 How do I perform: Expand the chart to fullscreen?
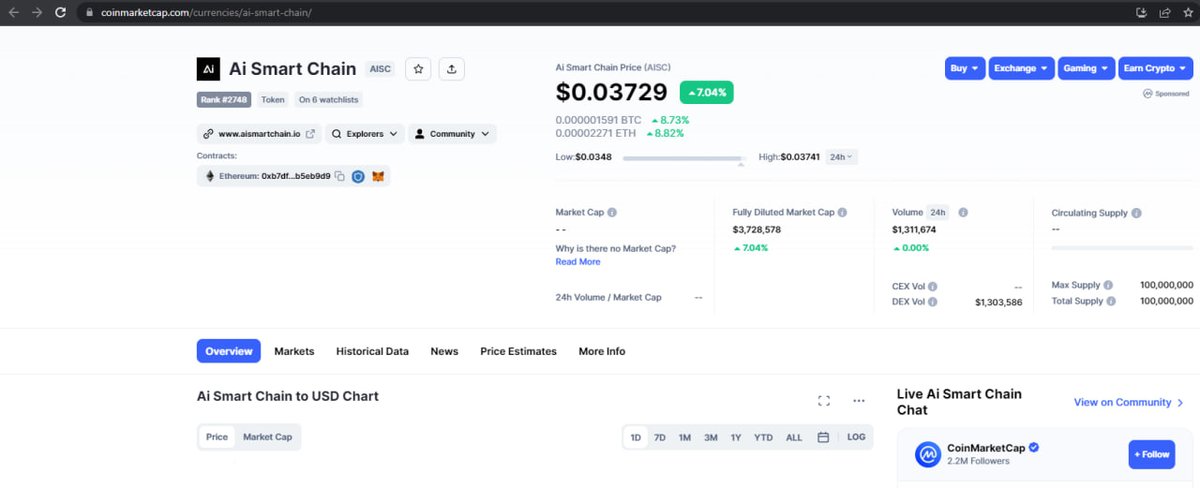pyautogui.click(x=824, y=400)
